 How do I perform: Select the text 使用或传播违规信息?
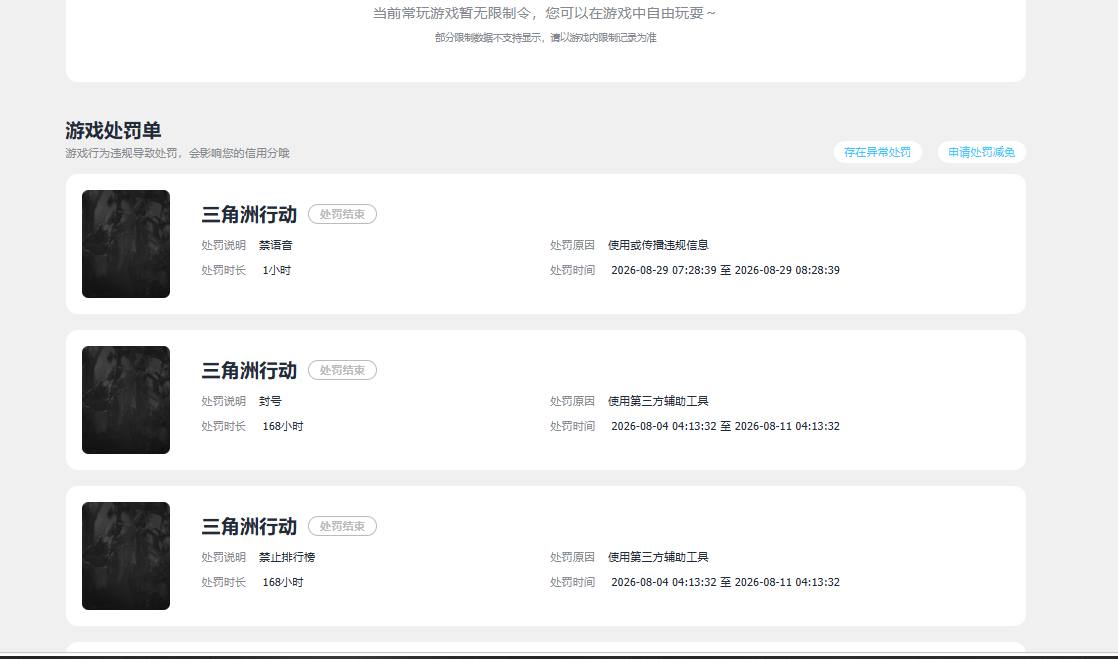pyautogui.click(x=658, y=245)
